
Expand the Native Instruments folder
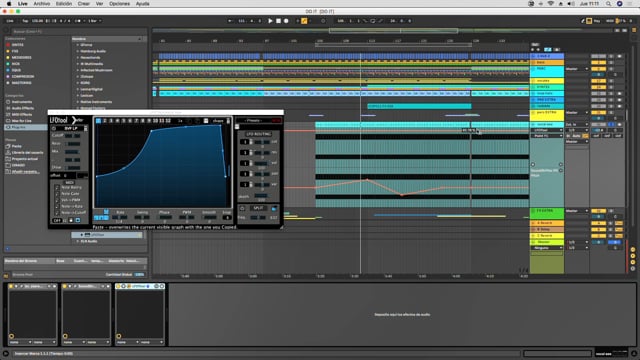click(x=78, y=102)
